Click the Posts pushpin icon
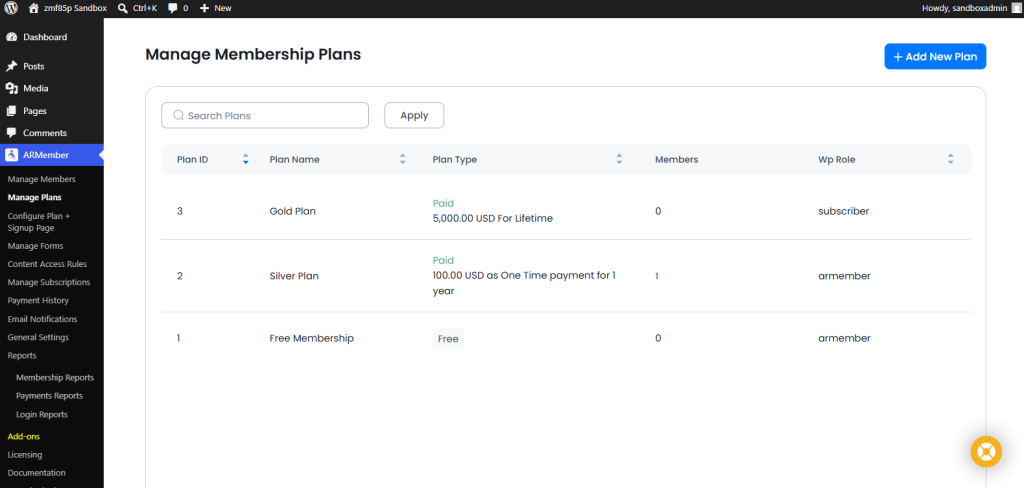 point(11,66)
